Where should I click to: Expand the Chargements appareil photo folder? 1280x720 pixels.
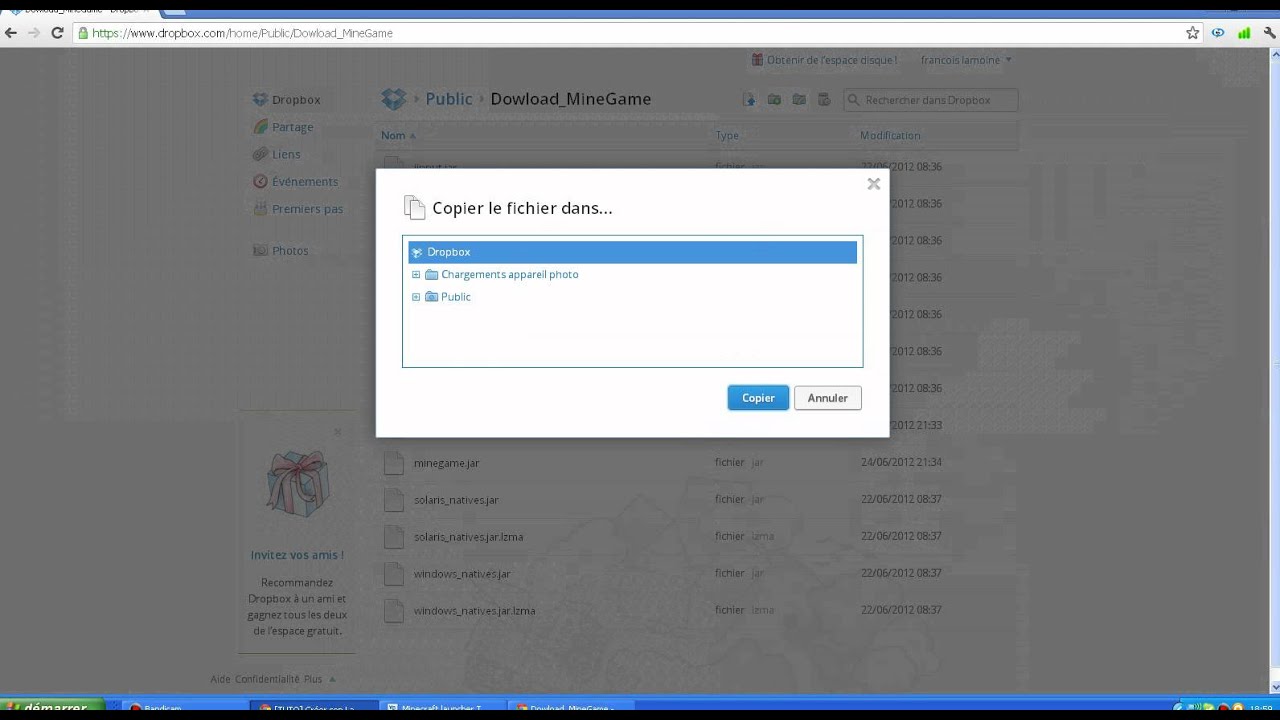coord(416,274)
